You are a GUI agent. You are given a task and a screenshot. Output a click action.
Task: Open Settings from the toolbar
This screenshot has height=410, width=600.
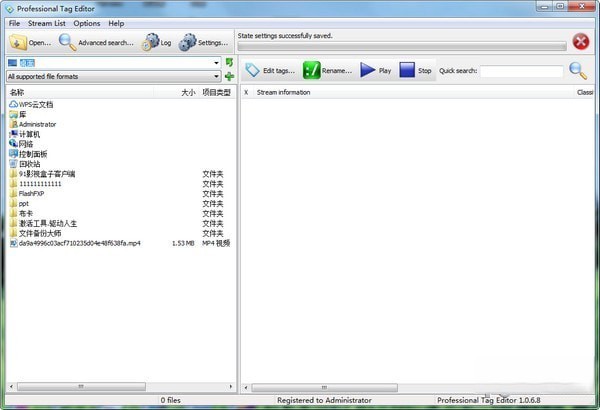click(187, 42)
